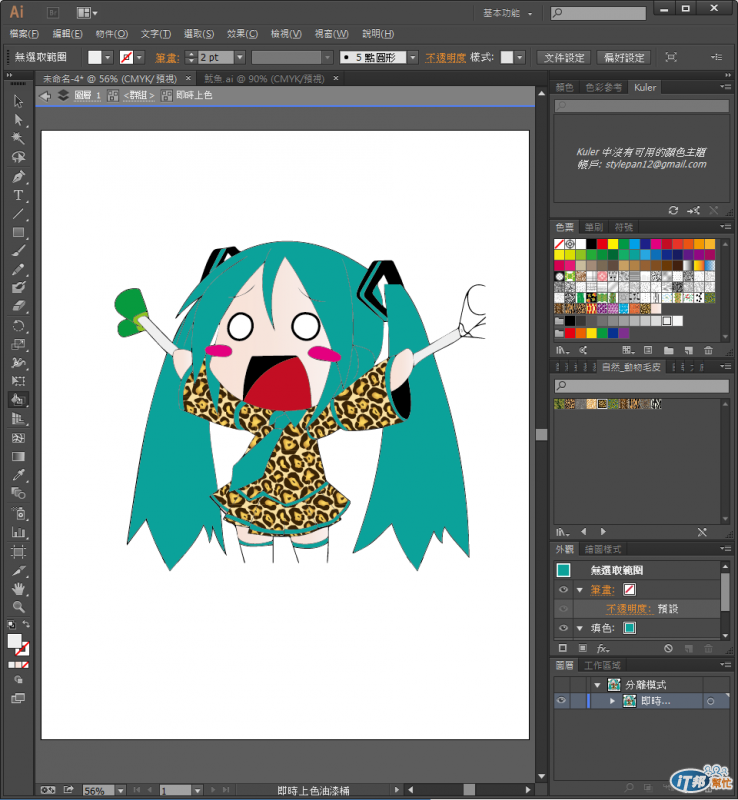Select the Rectangle tool
This screenshot has width=738, height=800.
point(18,232)
